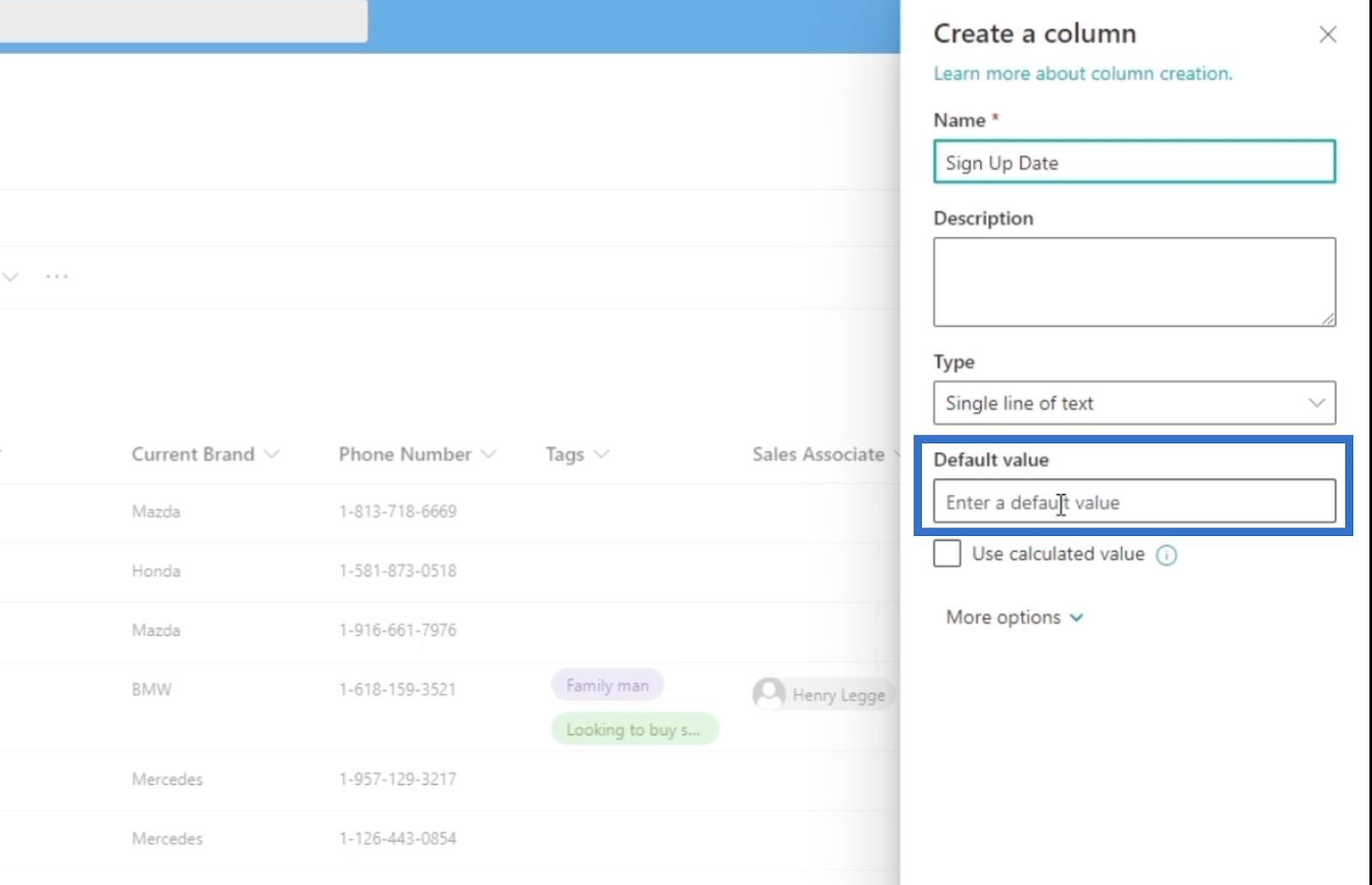Viewport: 1372px width, 885px height.
Task: Enable the Use calculated value checkbox
Action: tap(948, 554)
